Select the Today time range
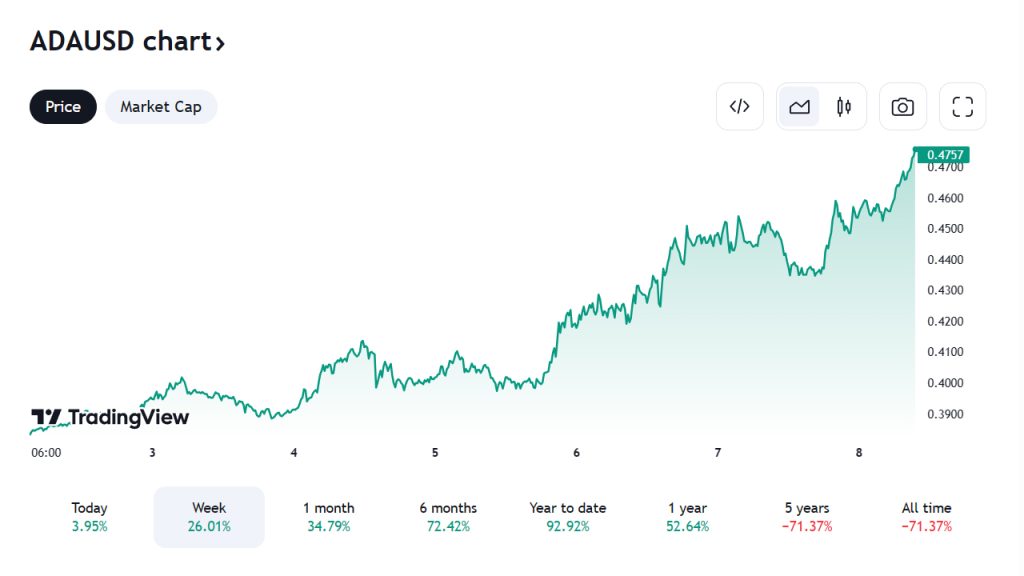Screen dimensions: 1024x576 pos(90,517)
